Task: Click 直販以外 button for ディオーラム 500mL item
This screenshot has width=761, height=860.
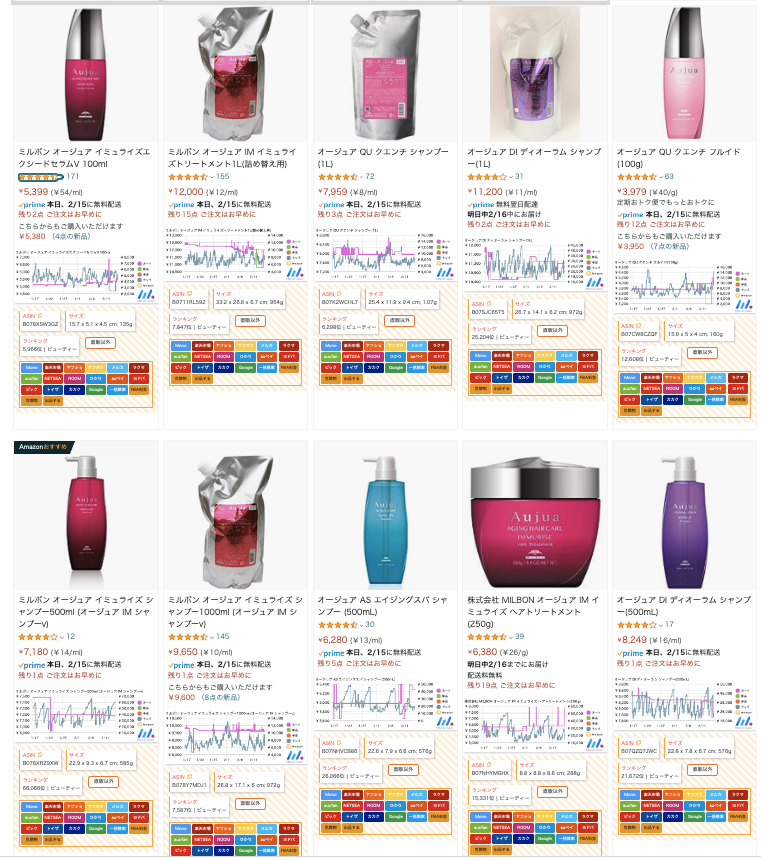Action: pos(702,770)
